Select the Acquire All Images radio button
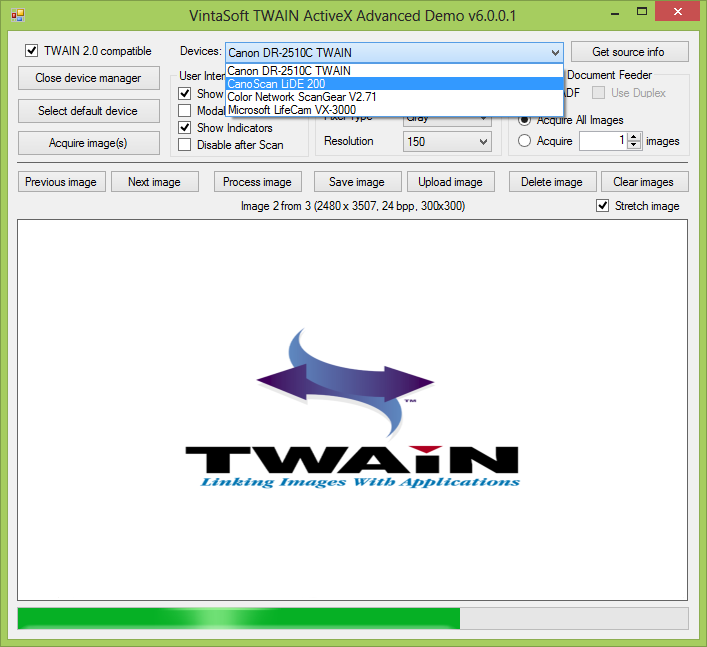Screen dimensions: 707x647 pos(525,121)
